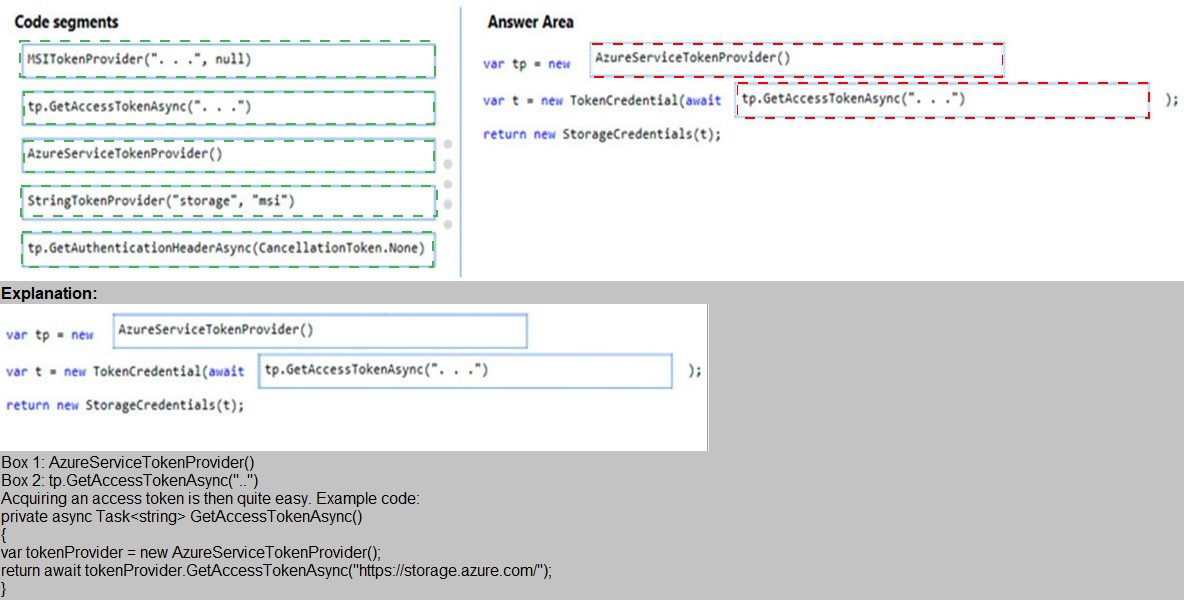Click the Explanation label
Viewport: 1184px width, 600px height.
click(50, 293)
